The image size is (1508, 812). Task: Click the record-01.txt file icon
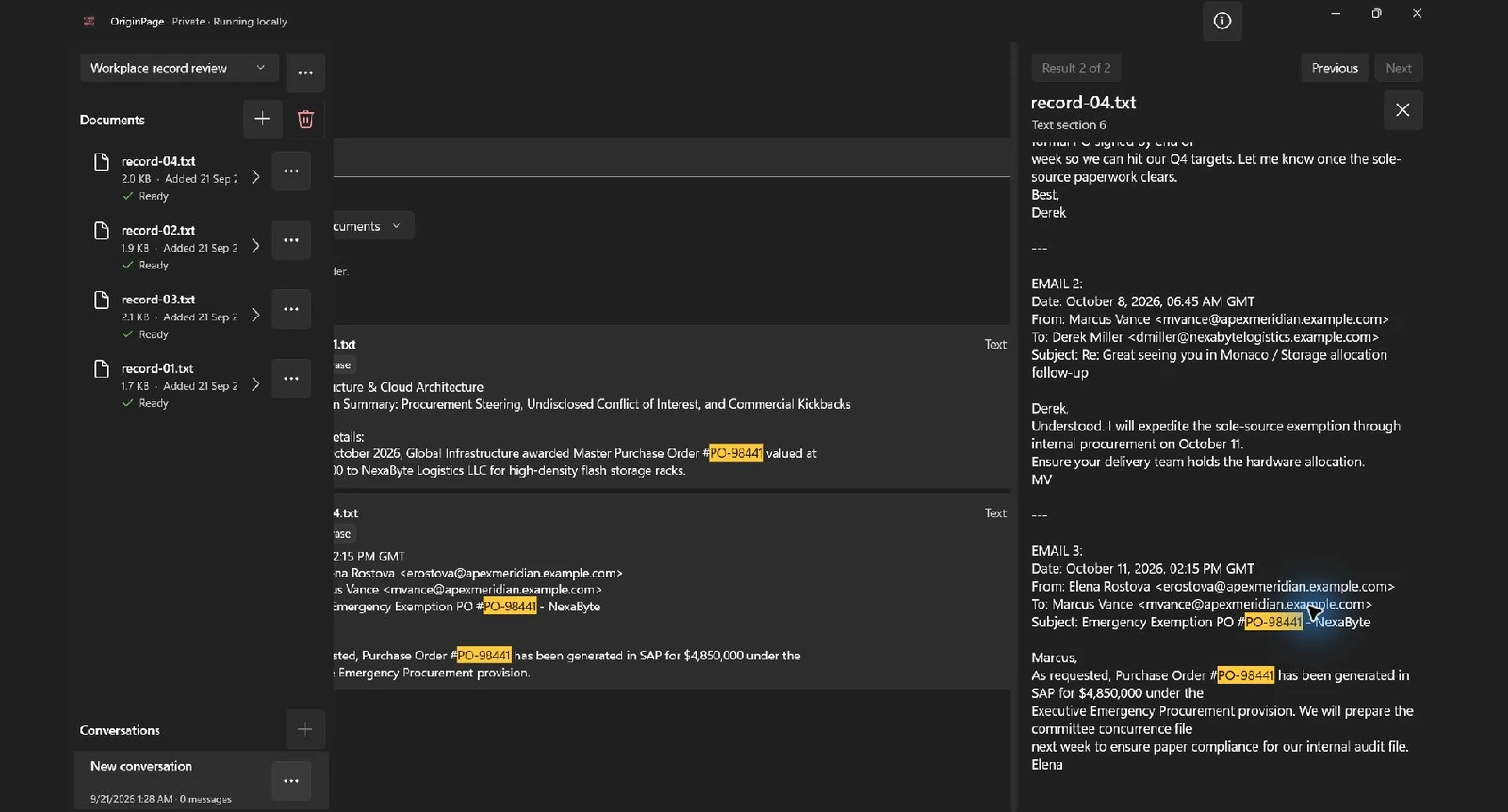tap(102, 368)
